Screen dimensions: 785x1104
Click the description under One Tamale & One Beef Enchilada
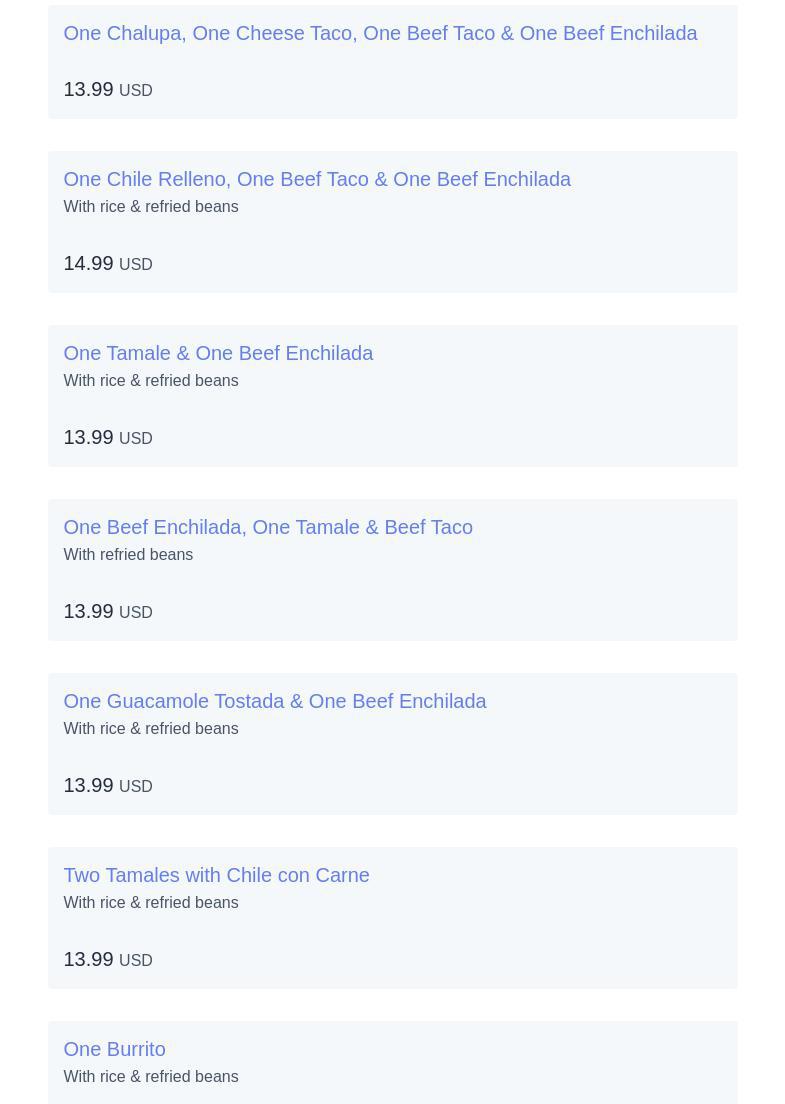pyautogui.click(x=151, y=380)
